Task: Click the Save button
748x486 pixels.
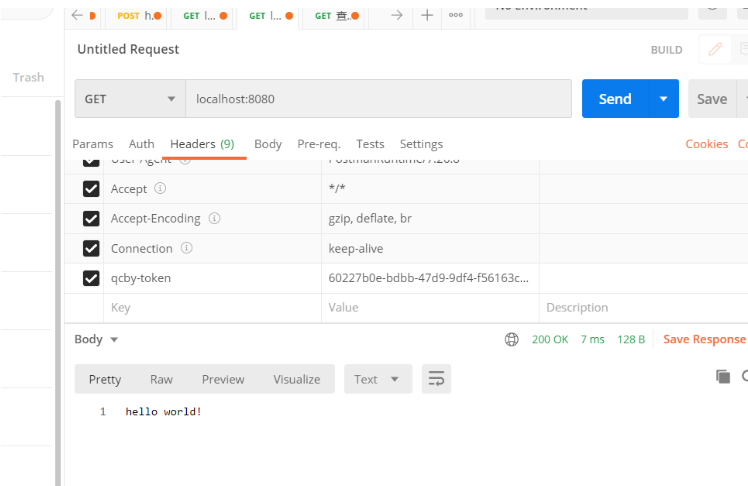Action: [712, 99]
